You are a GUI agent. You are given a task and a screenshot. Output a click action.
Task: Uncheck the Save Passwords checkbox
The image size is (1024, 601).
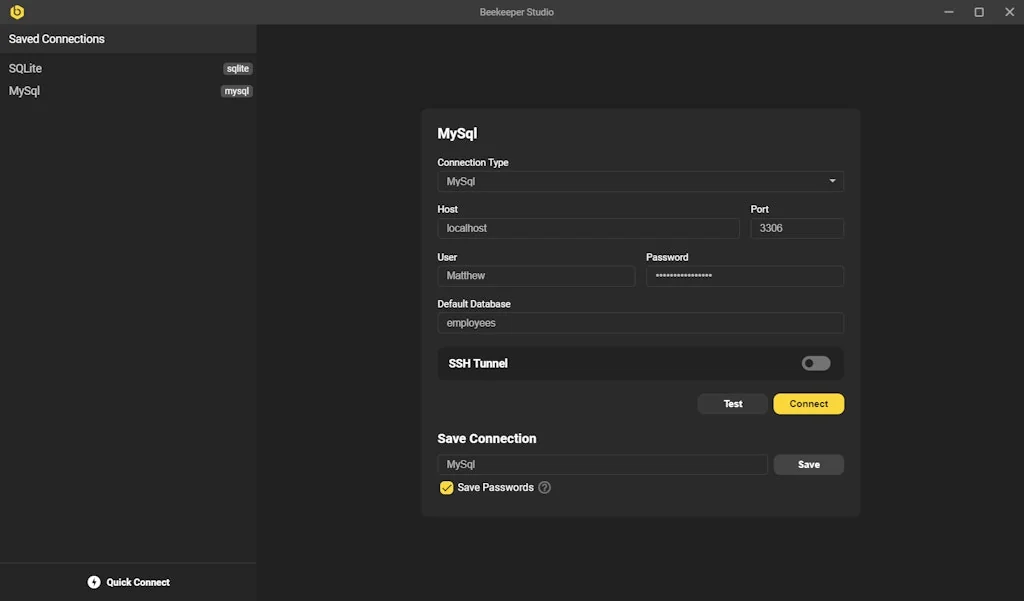(x=446, y=487)
